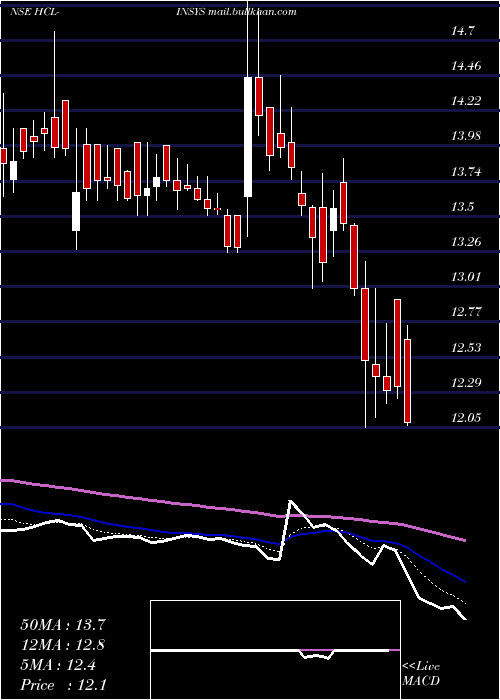
Task: Click the Price : 12.1 readout
Action: point(63,684)
